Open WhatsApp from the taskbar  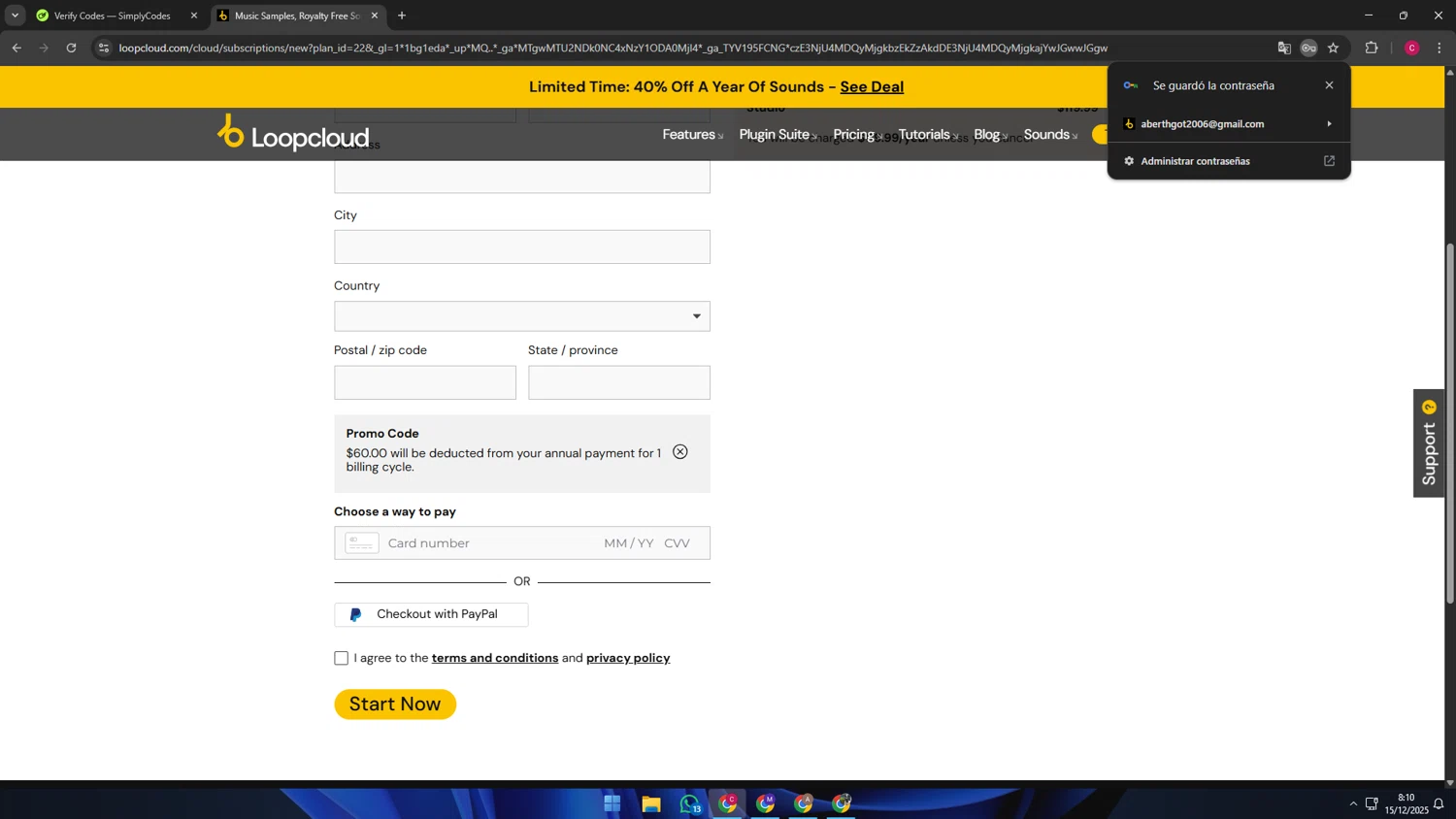click(689, 803)
